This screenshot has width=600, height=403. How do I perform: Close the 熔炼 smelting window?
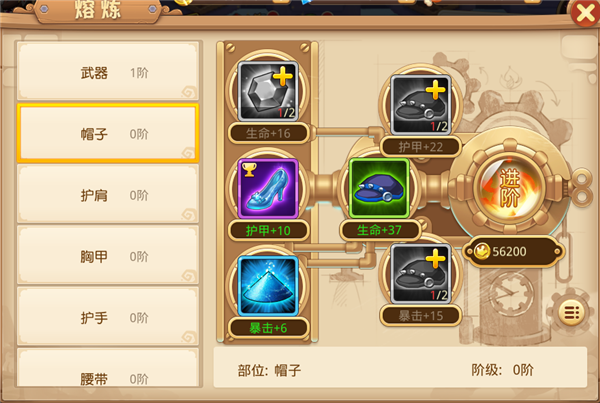(x=585, y=13)
